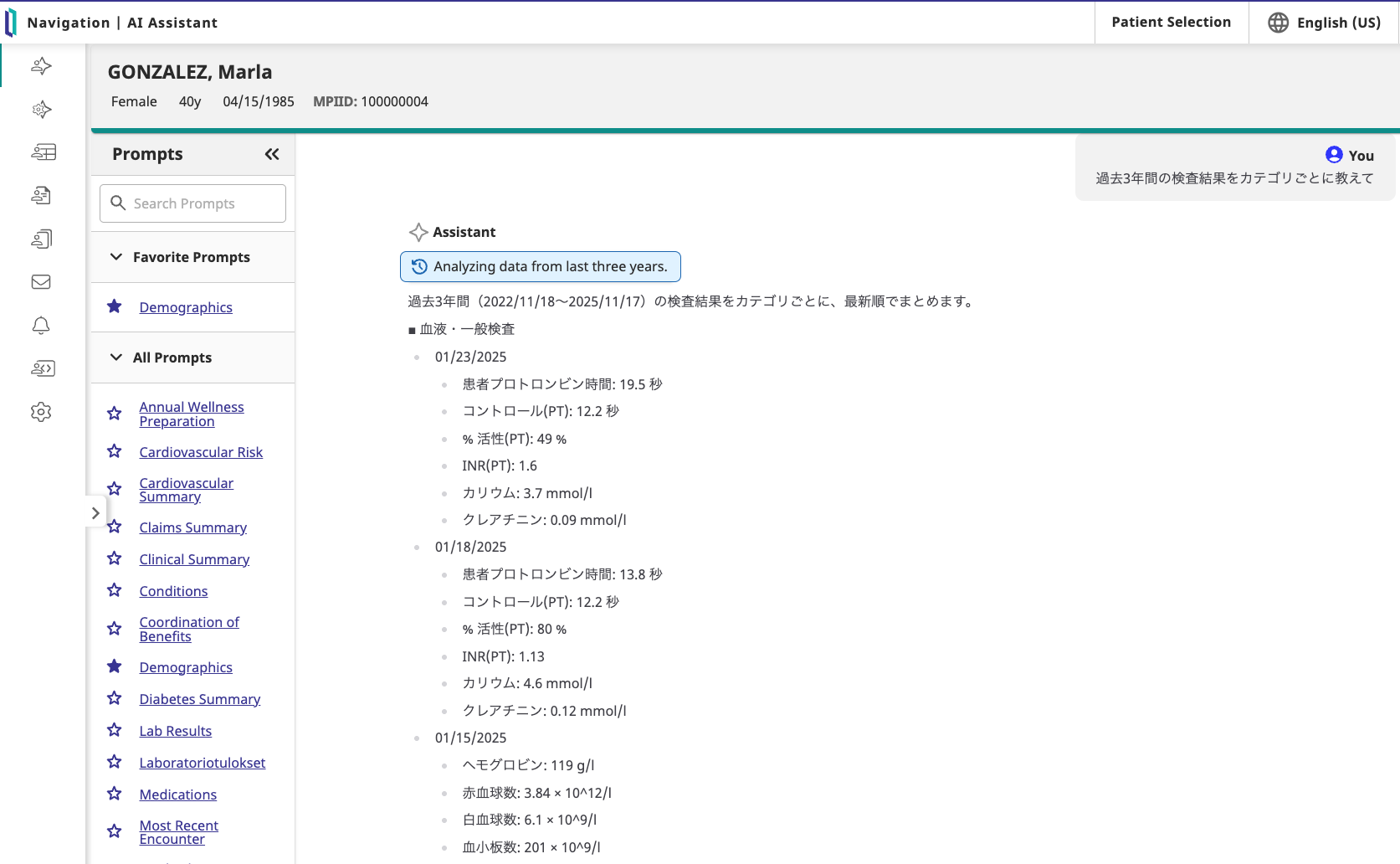Click Navigation | AI Assistant in the header
This screenshot has height=864, width=1400.
pos(123,23)
